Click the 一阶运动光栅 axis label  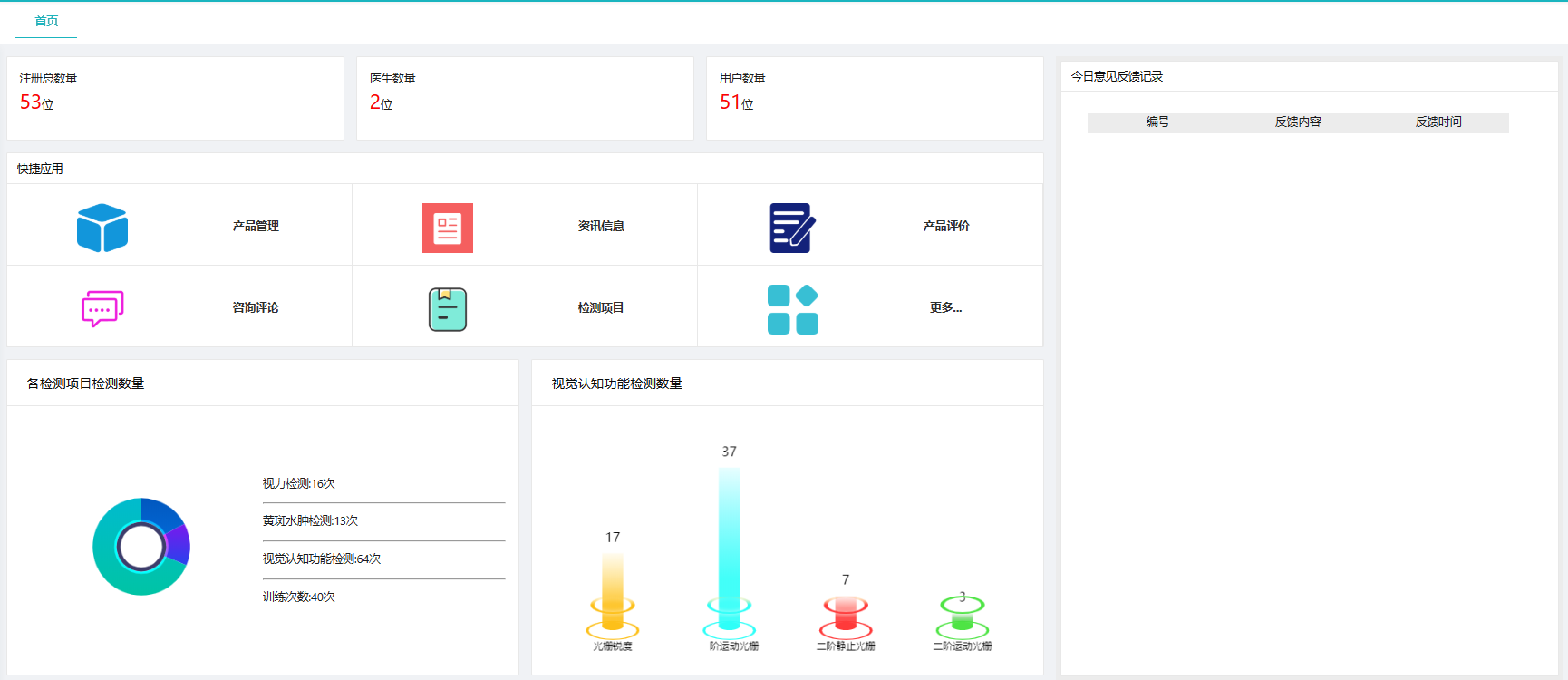click(x=730, y=646)
